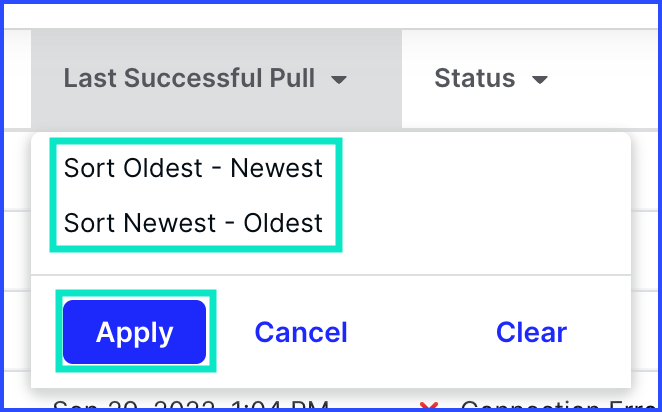The height and width of the screenshot is (412, 662).
Task: Select the Last Successful Pull column header
Action: pos(189,79)
